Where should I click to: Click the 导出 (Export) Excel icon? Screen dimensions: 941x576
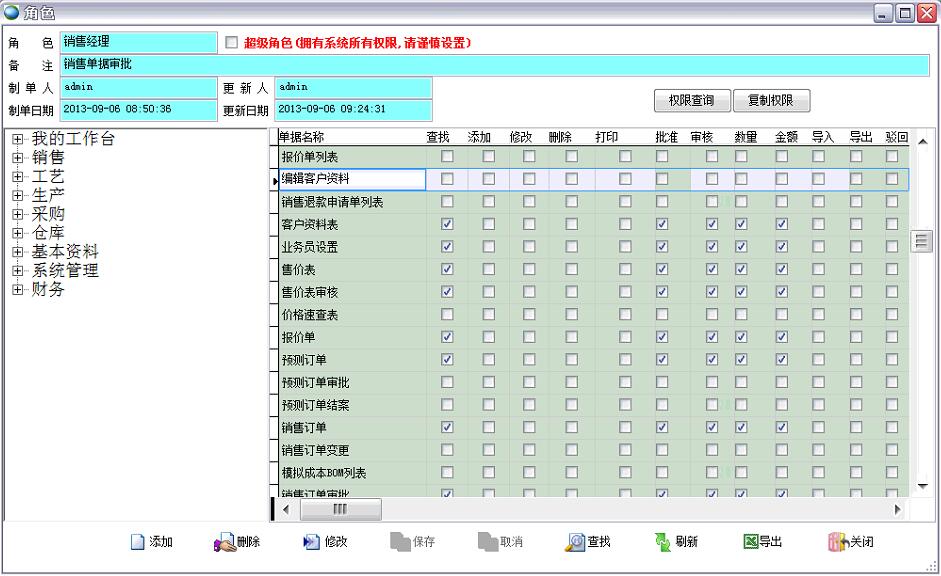click(750, 542)
